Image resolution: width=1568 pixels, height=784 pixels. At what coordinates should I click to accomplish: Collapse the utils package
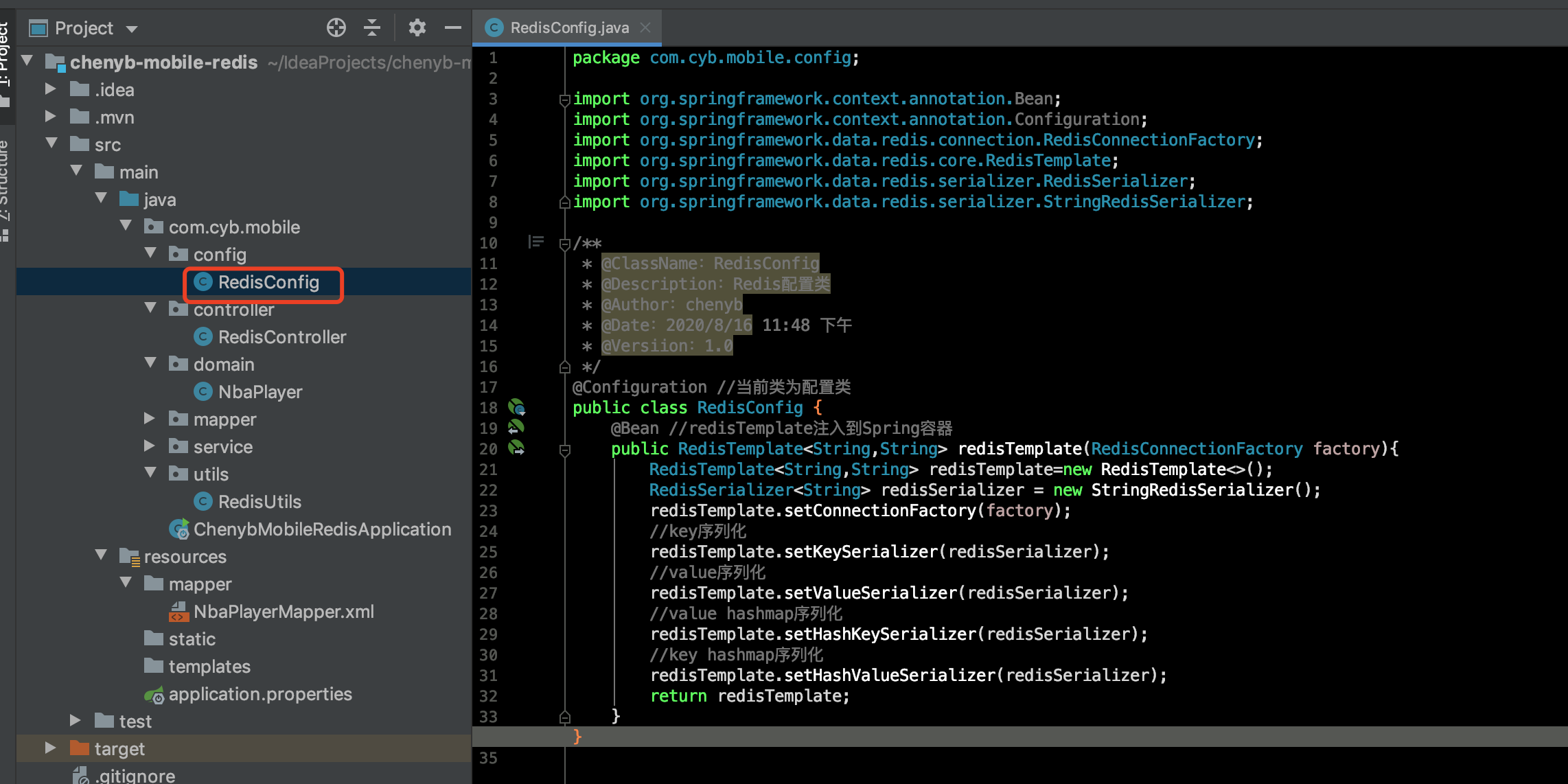coord(150,472)
